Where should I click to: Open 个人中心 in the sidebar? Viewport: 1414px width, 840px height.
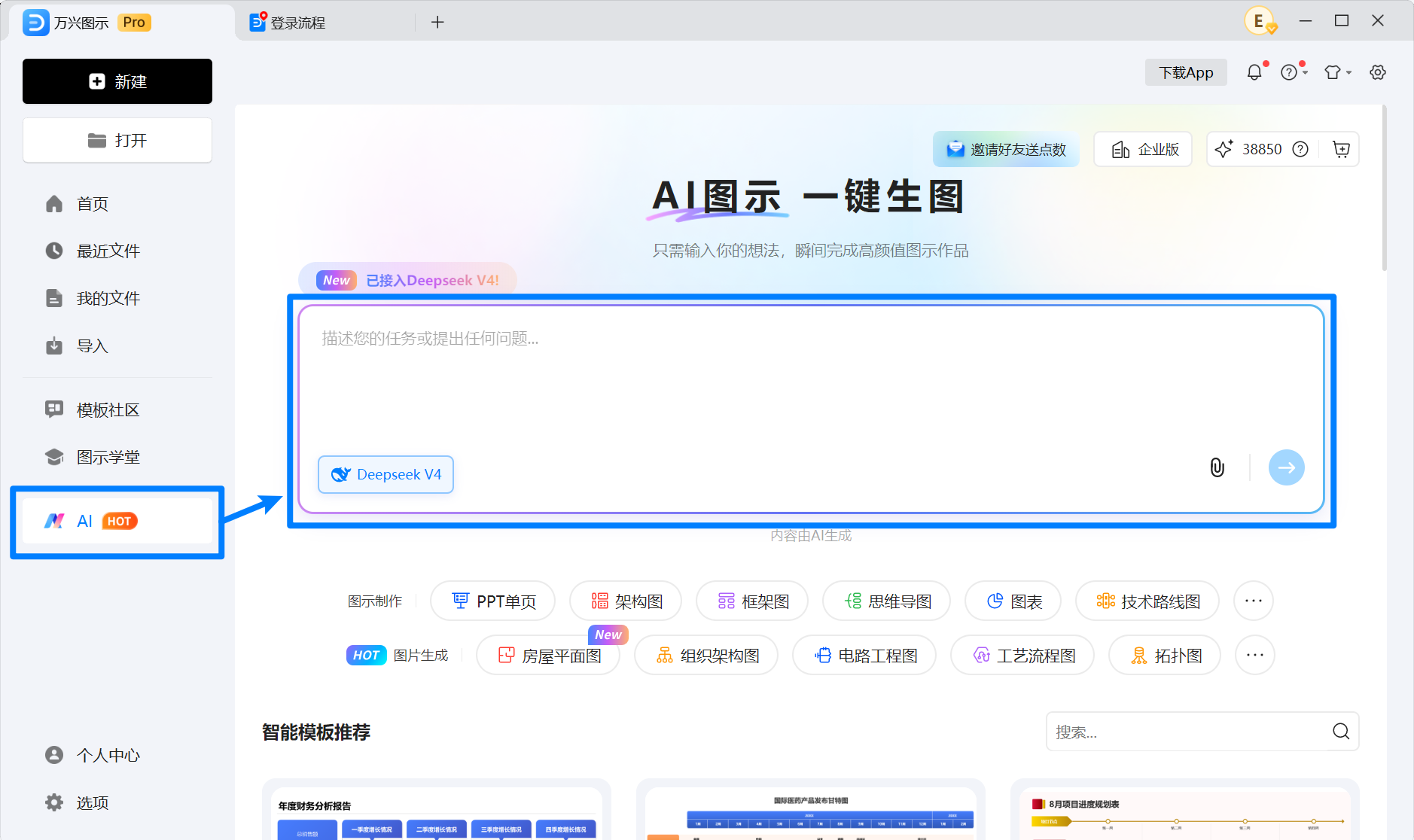click(117, 755)
